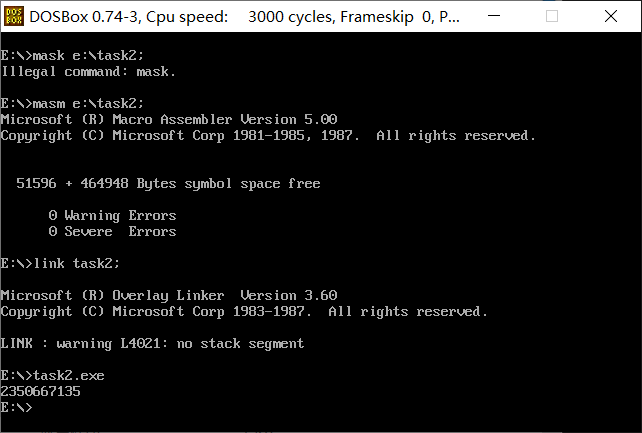Click the 'task2.exe' command line

tap(52, 376)
